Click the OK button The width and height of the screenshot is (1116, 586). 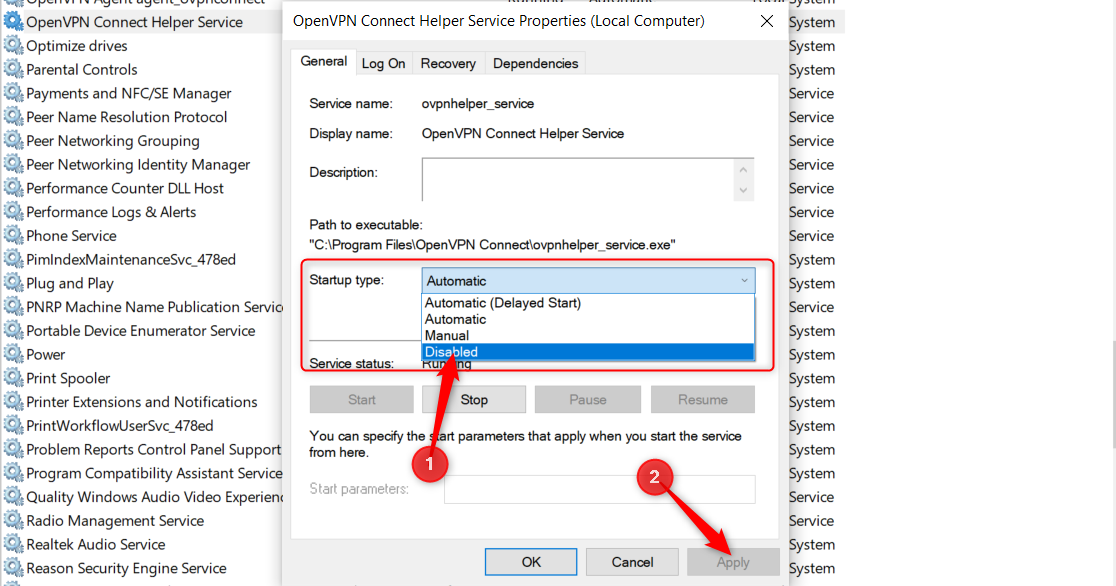pos(531,562)
